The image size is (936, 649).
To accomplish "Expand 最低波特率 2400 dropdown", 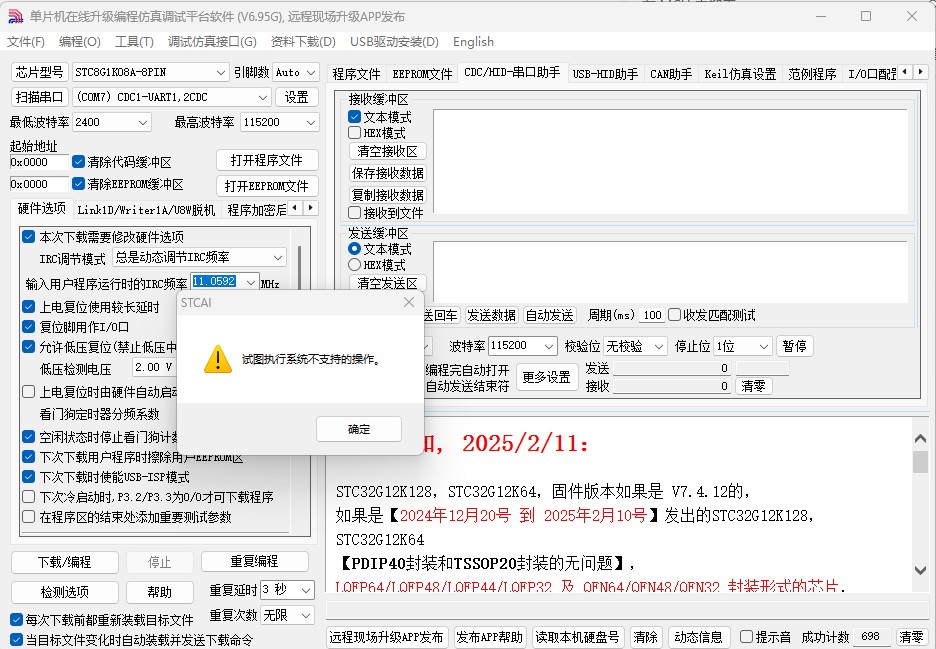I will tap(143, 122).
